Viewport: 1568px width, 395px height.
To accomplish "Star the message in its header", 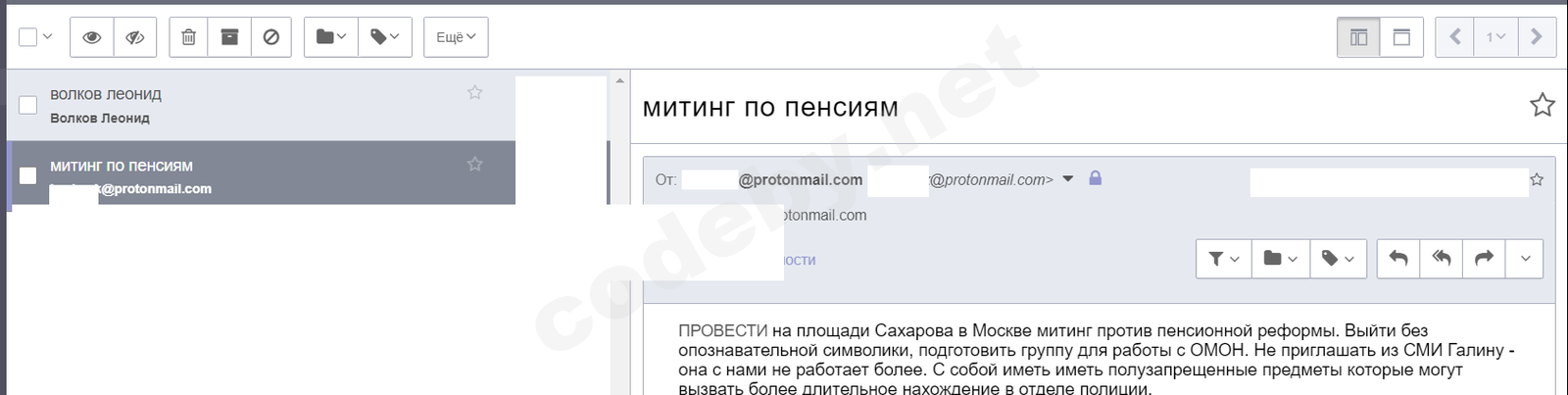I will coord(1537,179).
